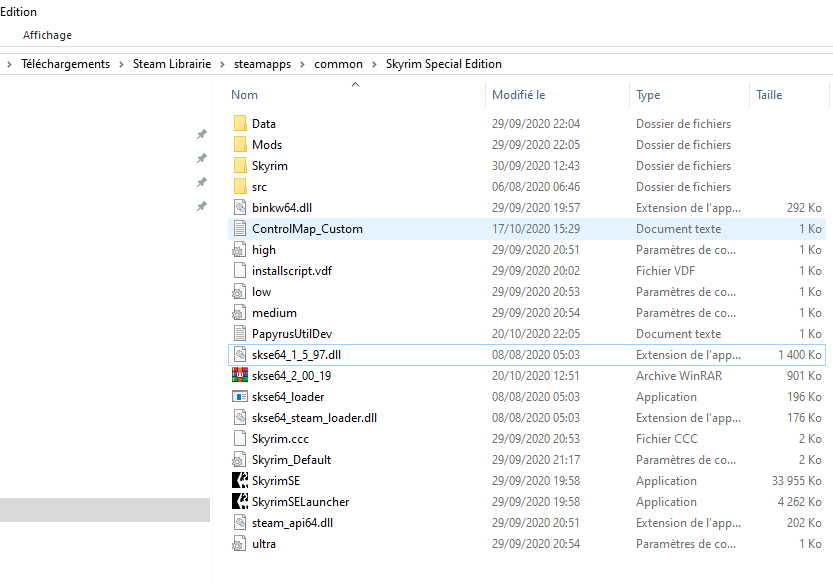Select the skse64_steam_loader.dll icon
This screenshot has width=833, height=584.
click(x=240, y=417)
